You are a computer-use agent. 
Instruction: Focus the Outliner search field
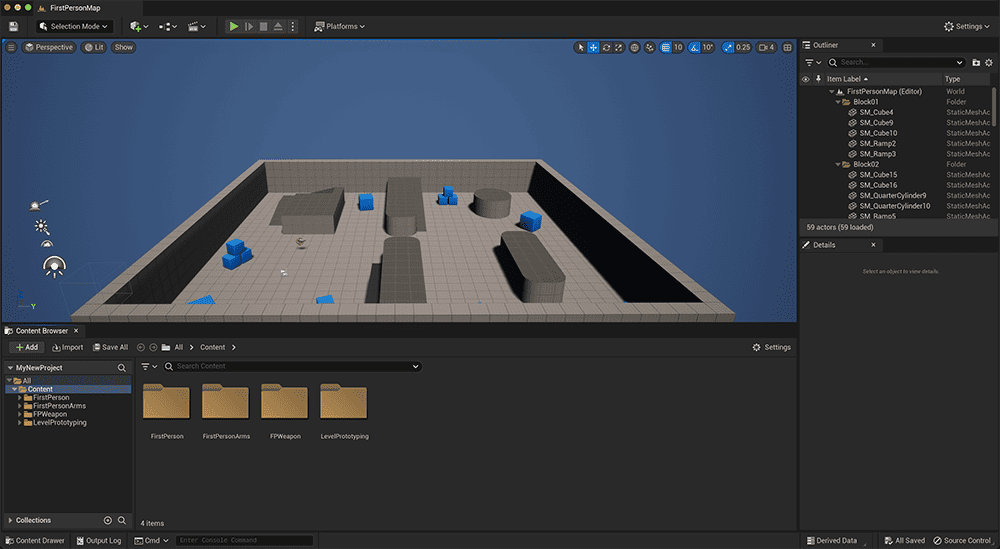(x=895, y=62)
